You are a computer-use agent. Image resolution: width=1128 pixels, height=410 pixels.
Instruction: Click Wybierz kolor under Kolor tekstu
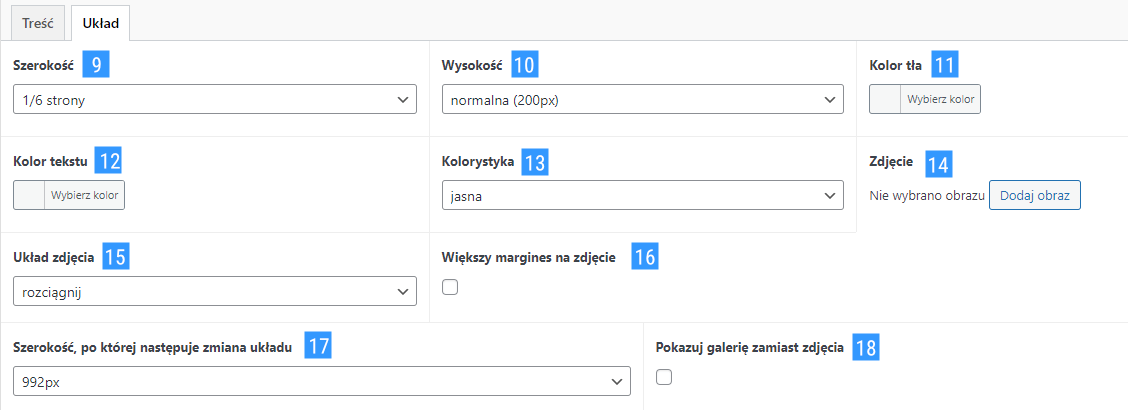(85, 195)
